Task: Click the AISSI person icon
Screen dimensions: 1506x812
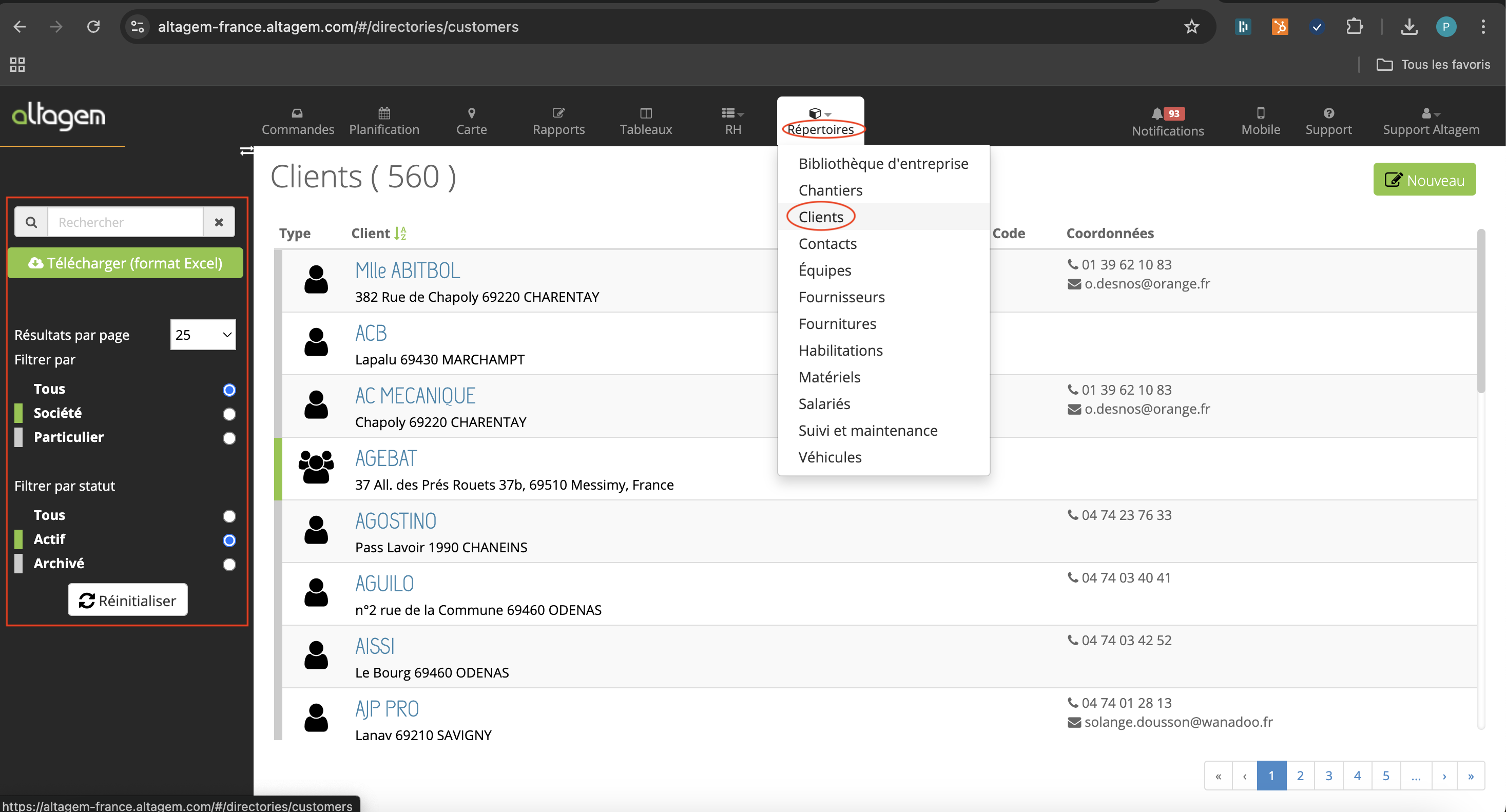Action: [316, 655]
